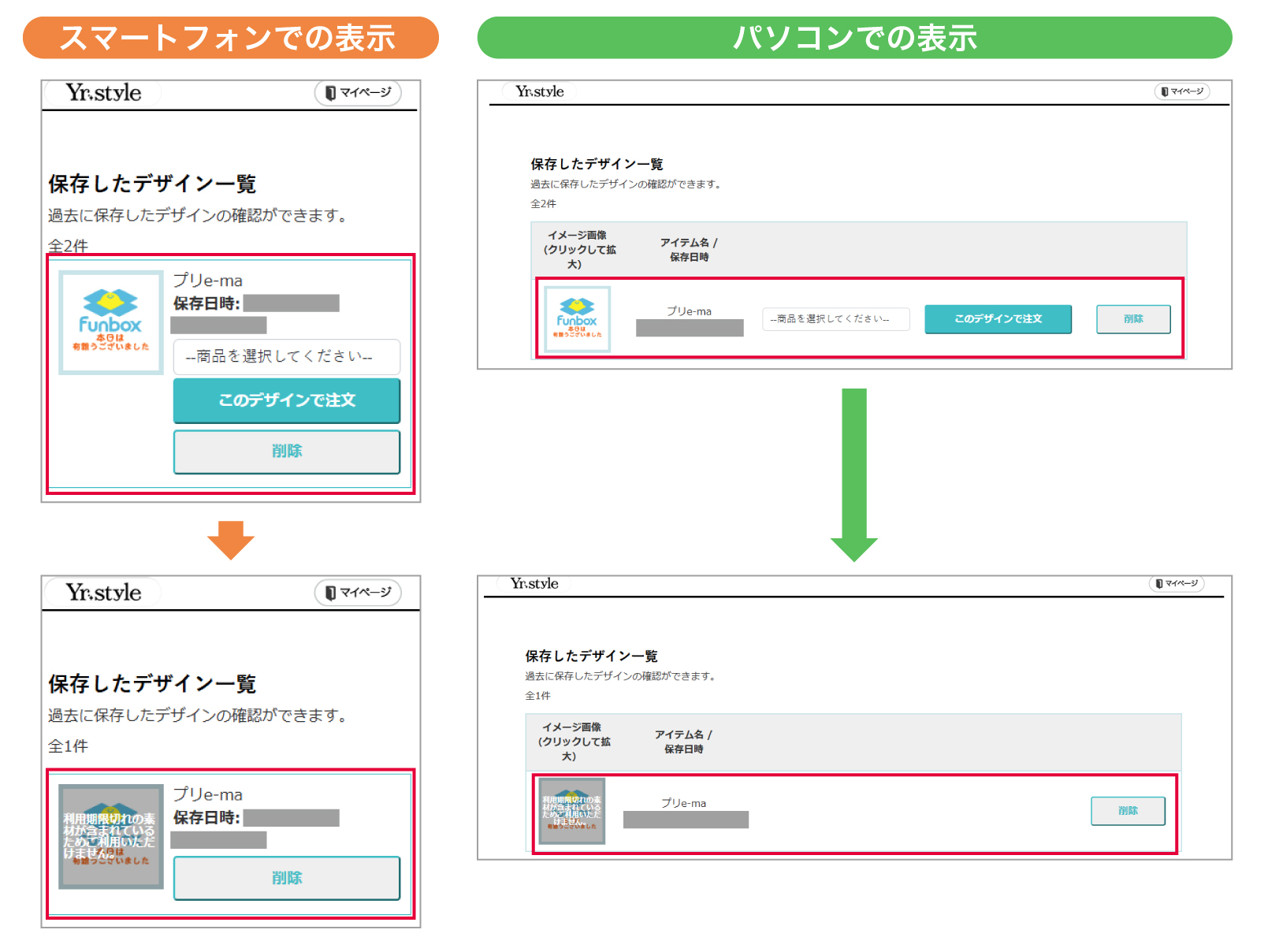Click Yr.style logo in smartphone view showing 全1件
The width and height of the screenshot is (1268, 952).
click(103, 593)
